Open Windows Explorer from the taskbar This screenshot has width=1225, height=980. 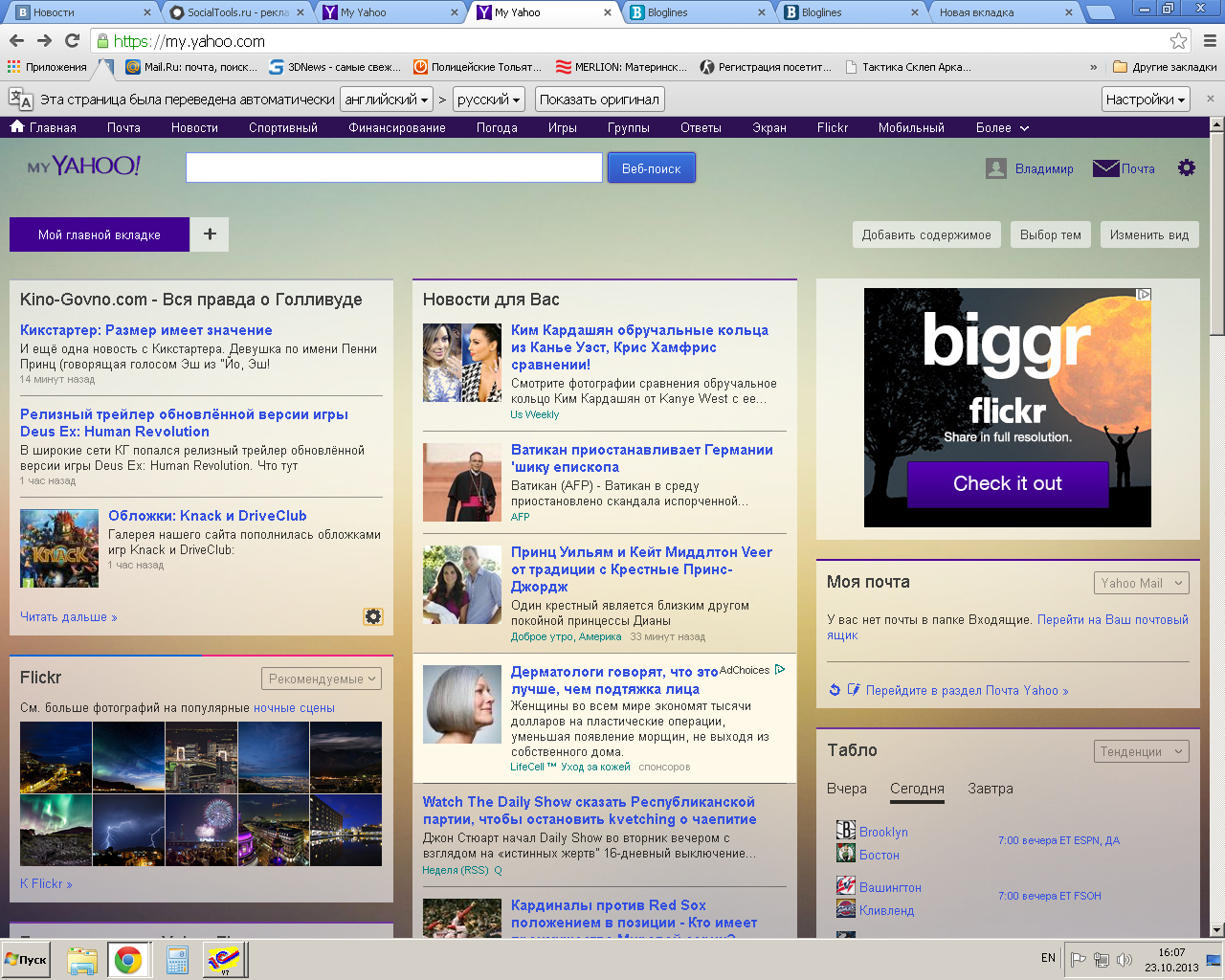pyautogui.click(x=82, y=959)
